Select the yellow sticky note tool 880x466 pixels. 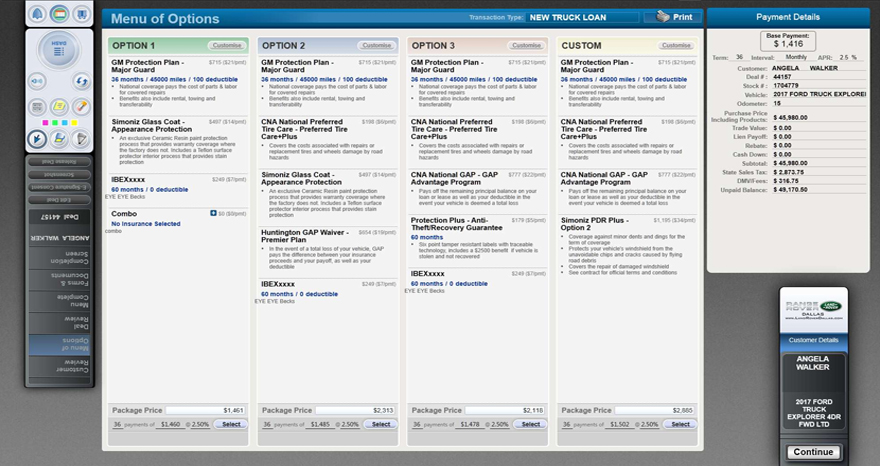pyautogui.click(x=59, y=106)
